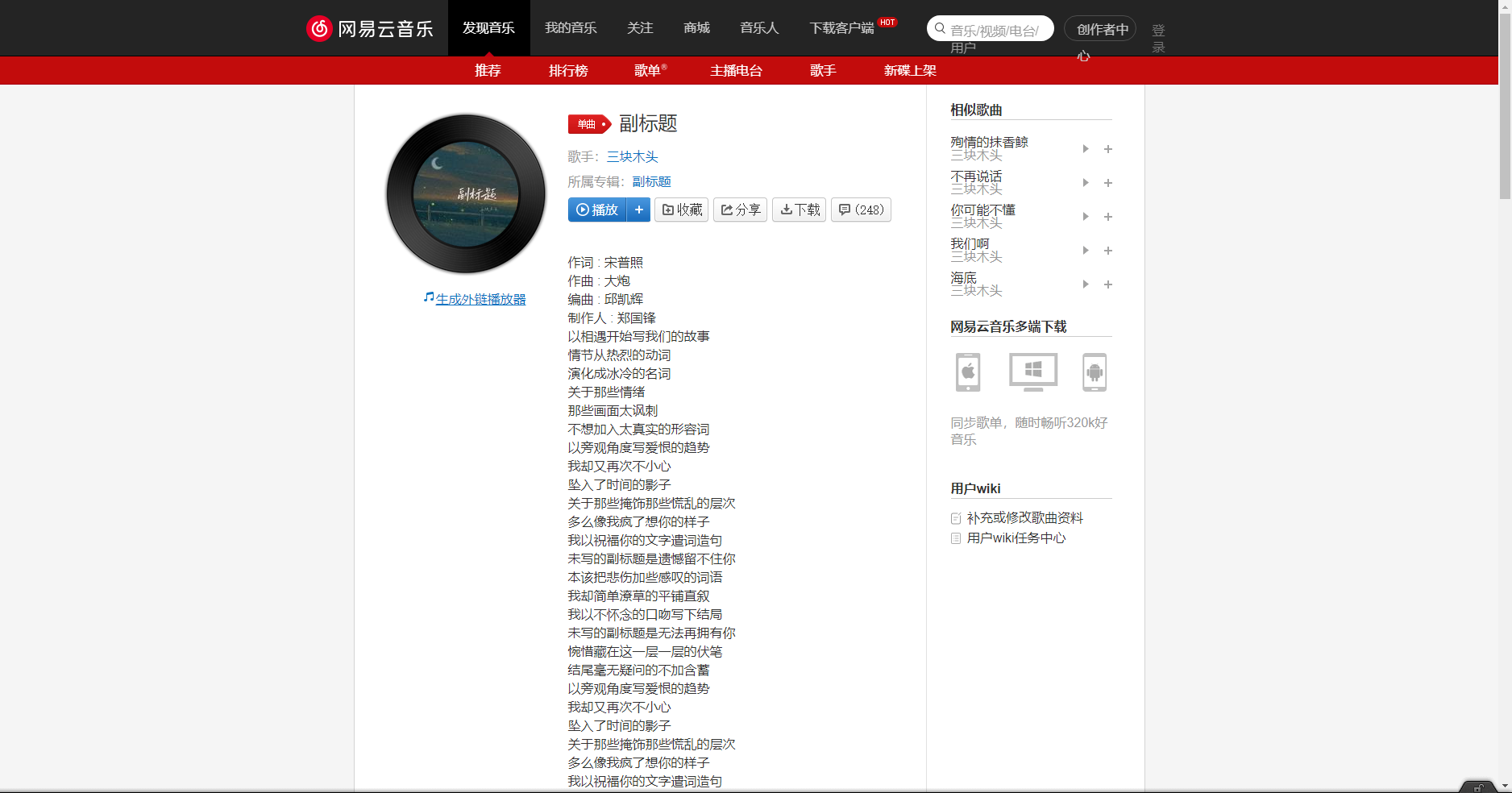The height and width of the screenshot is (793, 1512).
Task: Add 不再说话 to a playlist
Action: (1108, 183)
